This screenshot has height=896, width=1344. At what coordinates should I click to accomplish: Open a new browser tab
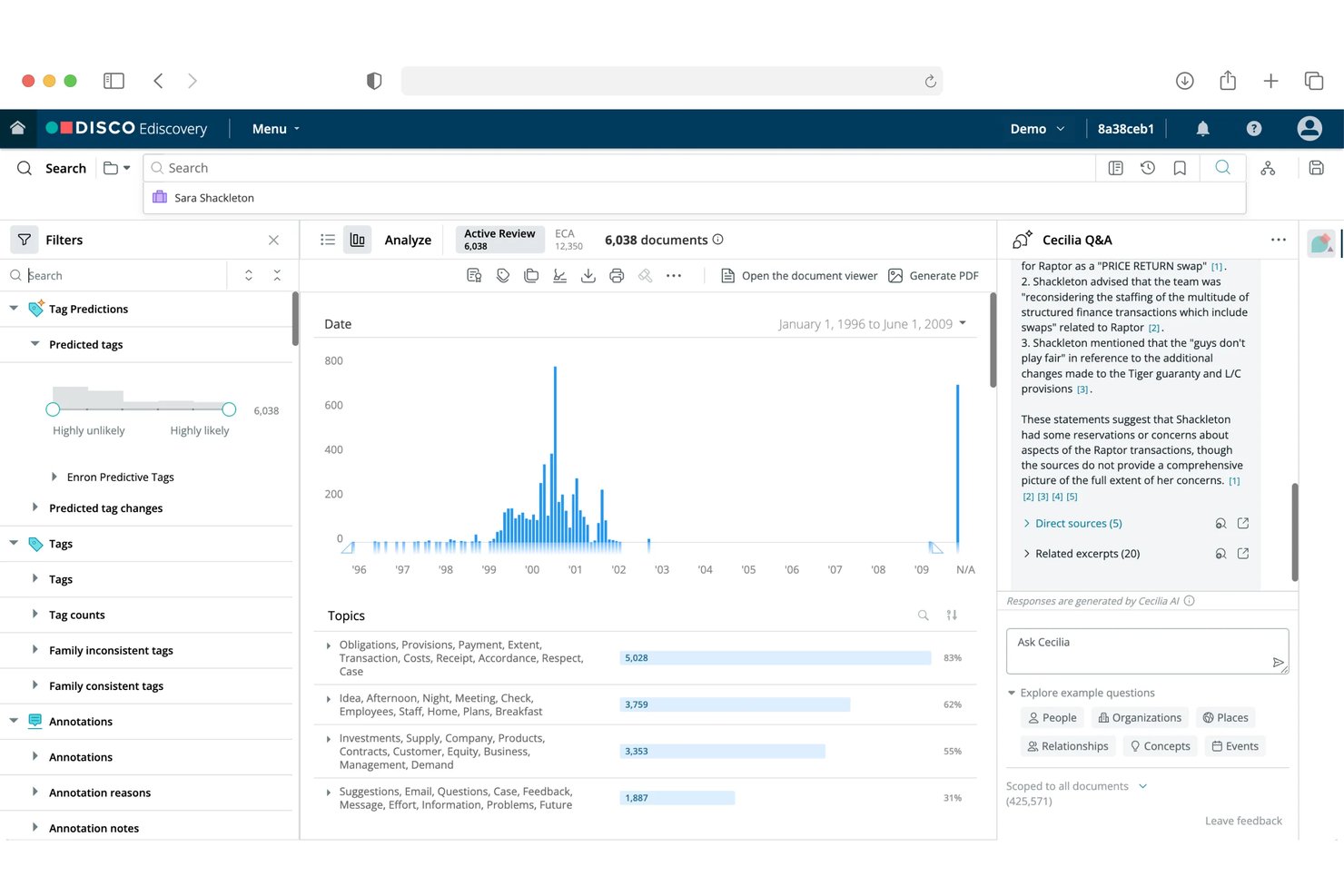coord(1270,81)
